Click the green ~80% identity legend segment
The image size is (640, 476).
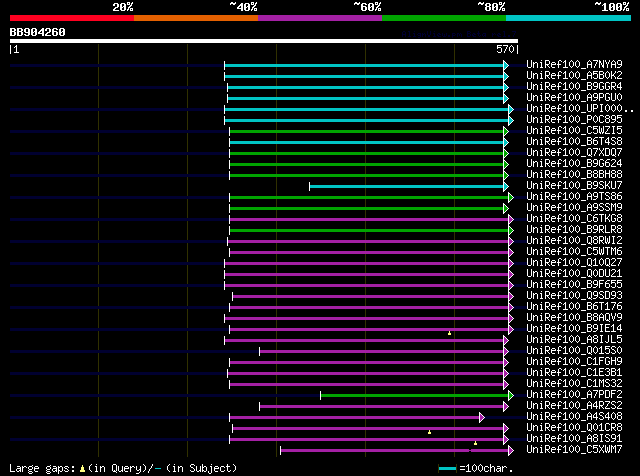(444, 18)
